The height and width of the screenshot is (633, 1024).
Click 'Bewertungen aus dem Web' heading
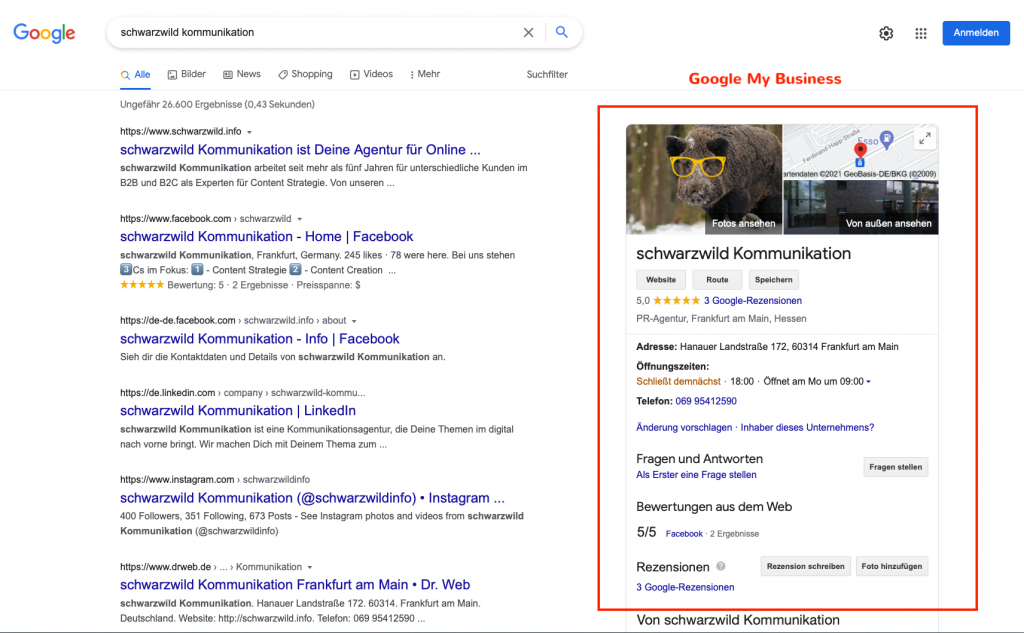(714, 507)
